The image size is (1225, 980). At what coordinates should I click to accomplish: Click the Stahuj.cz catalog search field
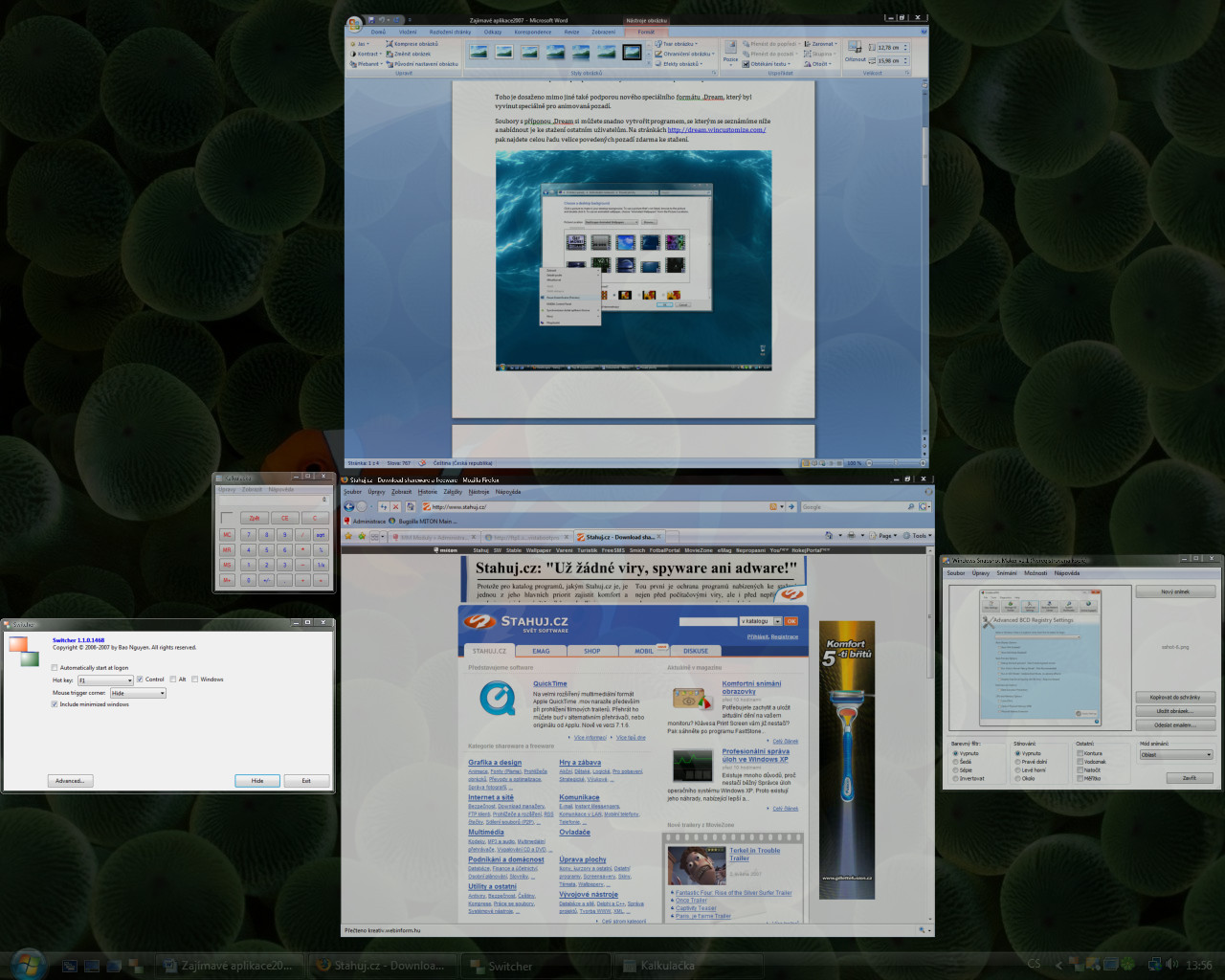coord(707,621)
